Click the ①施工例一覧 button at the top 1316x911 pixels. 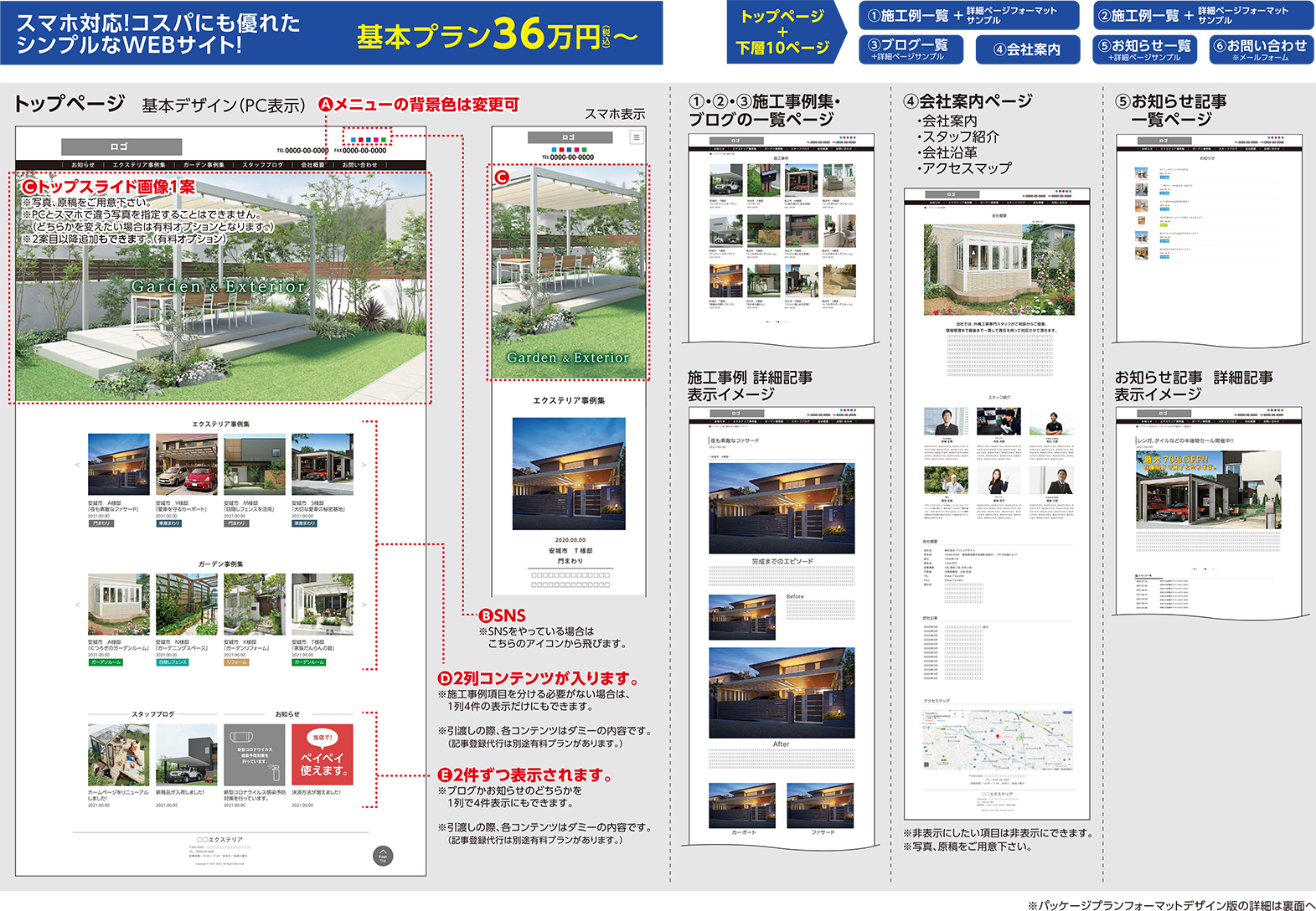click(969, 15)
